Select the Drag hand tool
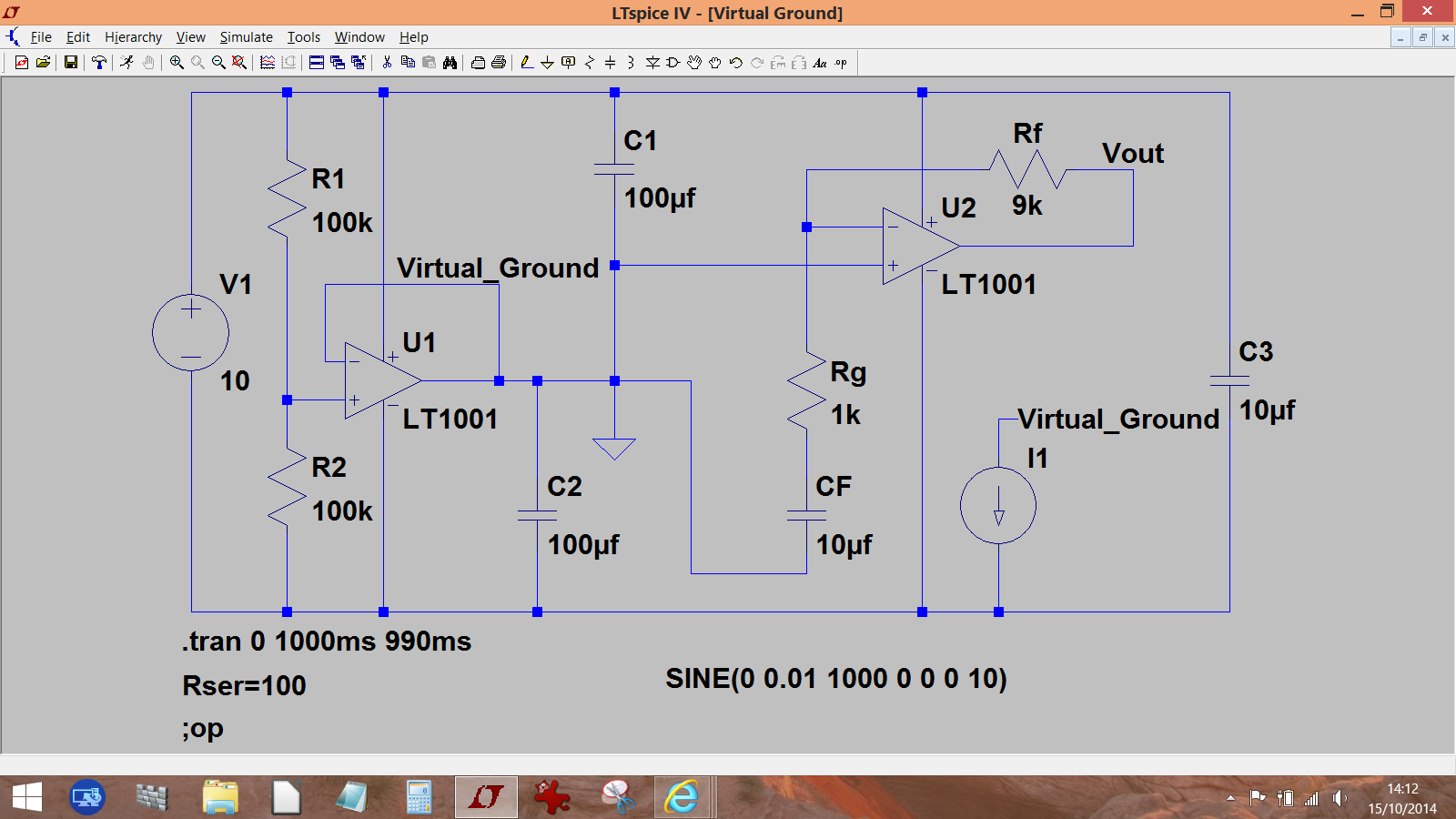Image resolution: width=1456 pixels, height=819 pixels. pos(715,63)
